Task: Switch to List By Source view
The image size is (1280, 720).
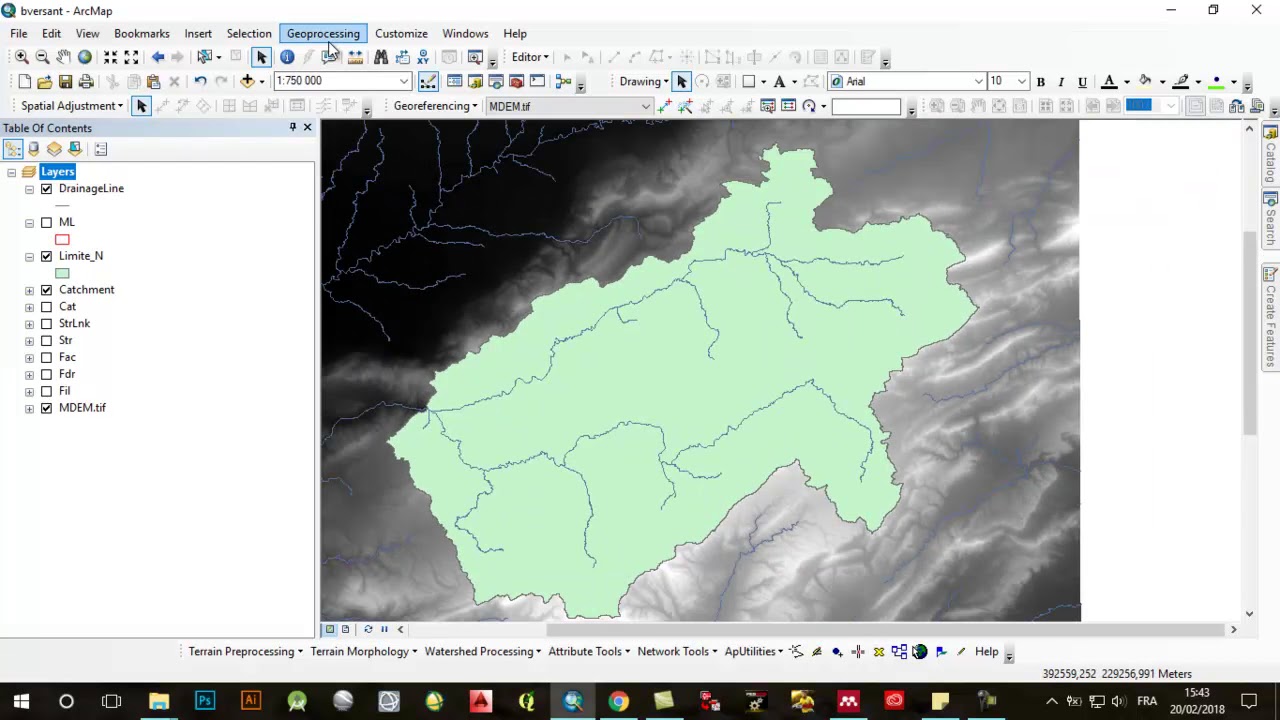Action: pyautogui.click(x=33, y=149)
